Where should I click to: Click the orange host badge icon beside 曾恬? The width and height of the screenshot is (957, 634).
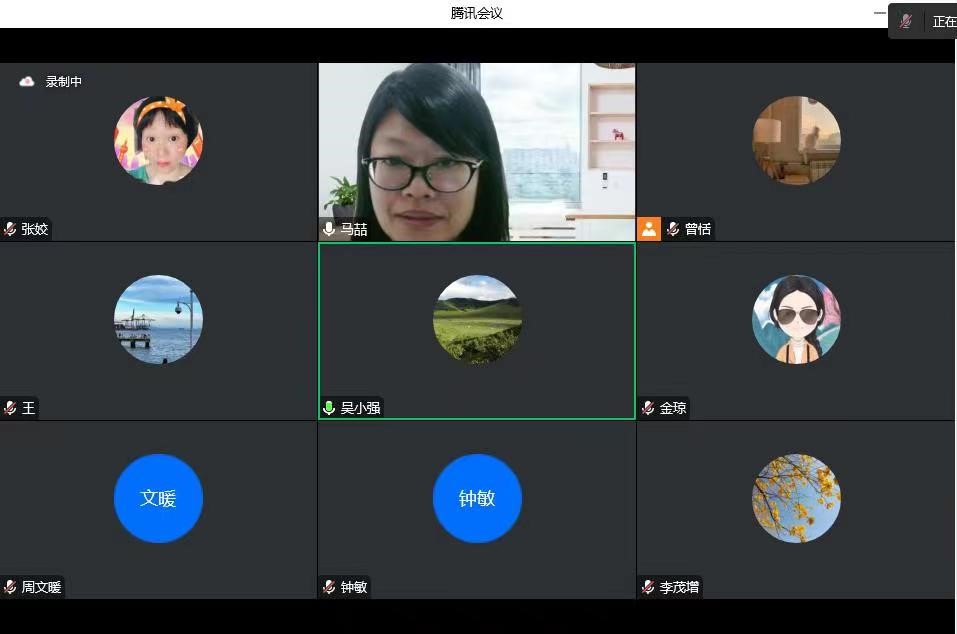point(649,229)
